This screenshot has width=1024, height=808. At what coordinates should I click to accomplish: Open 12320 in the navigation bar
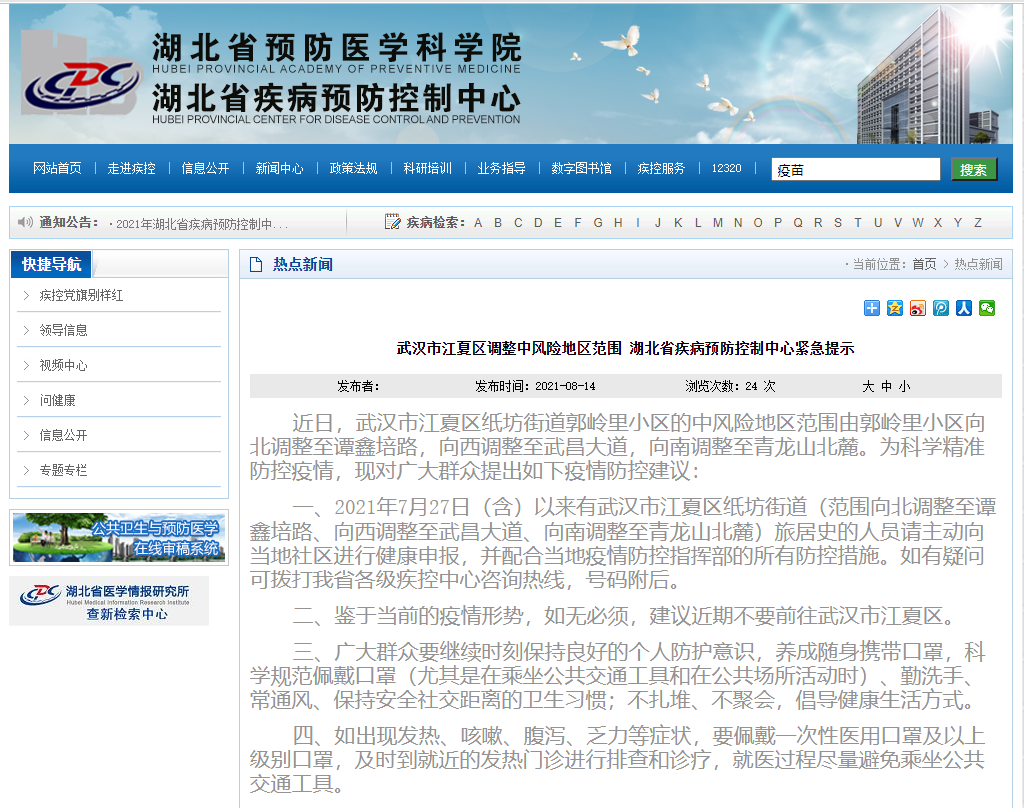point(726,169)
